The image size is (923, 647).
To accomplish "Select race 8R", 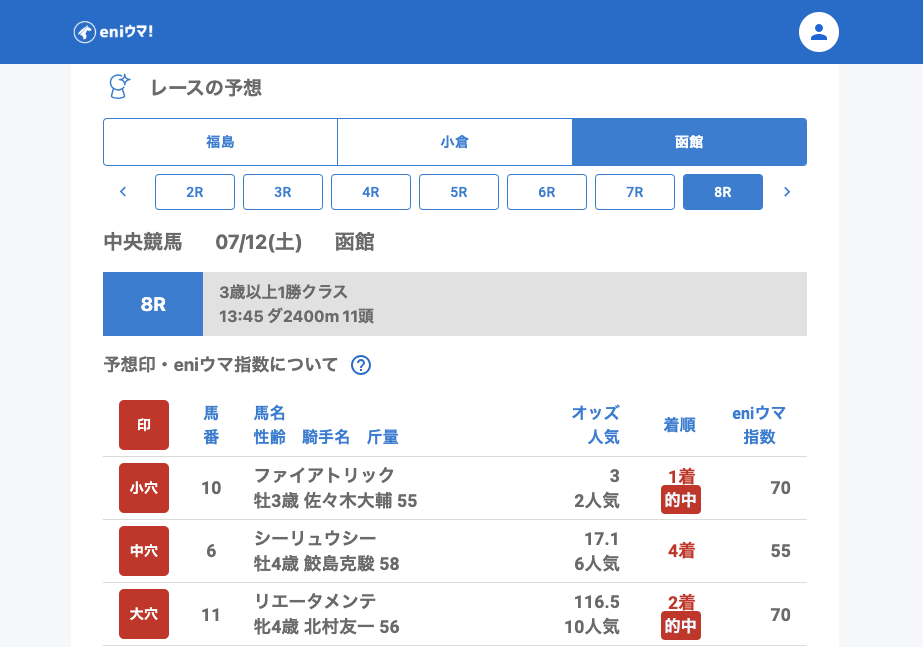I will (723, 192).
